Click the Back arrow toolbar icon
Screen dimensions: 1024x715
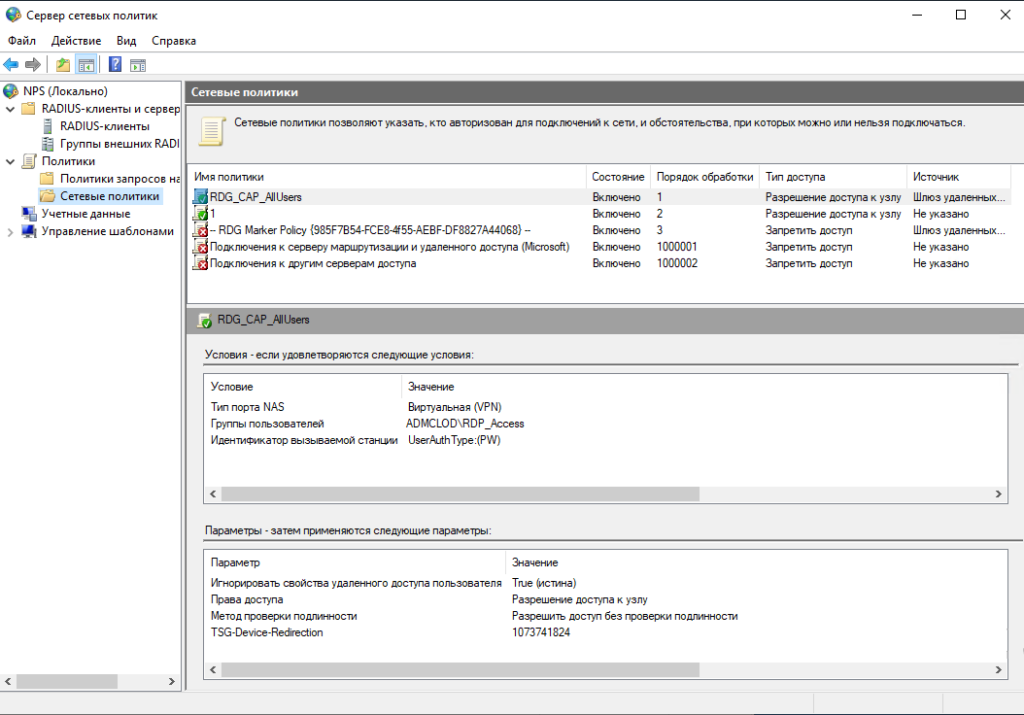pos(11,65)
